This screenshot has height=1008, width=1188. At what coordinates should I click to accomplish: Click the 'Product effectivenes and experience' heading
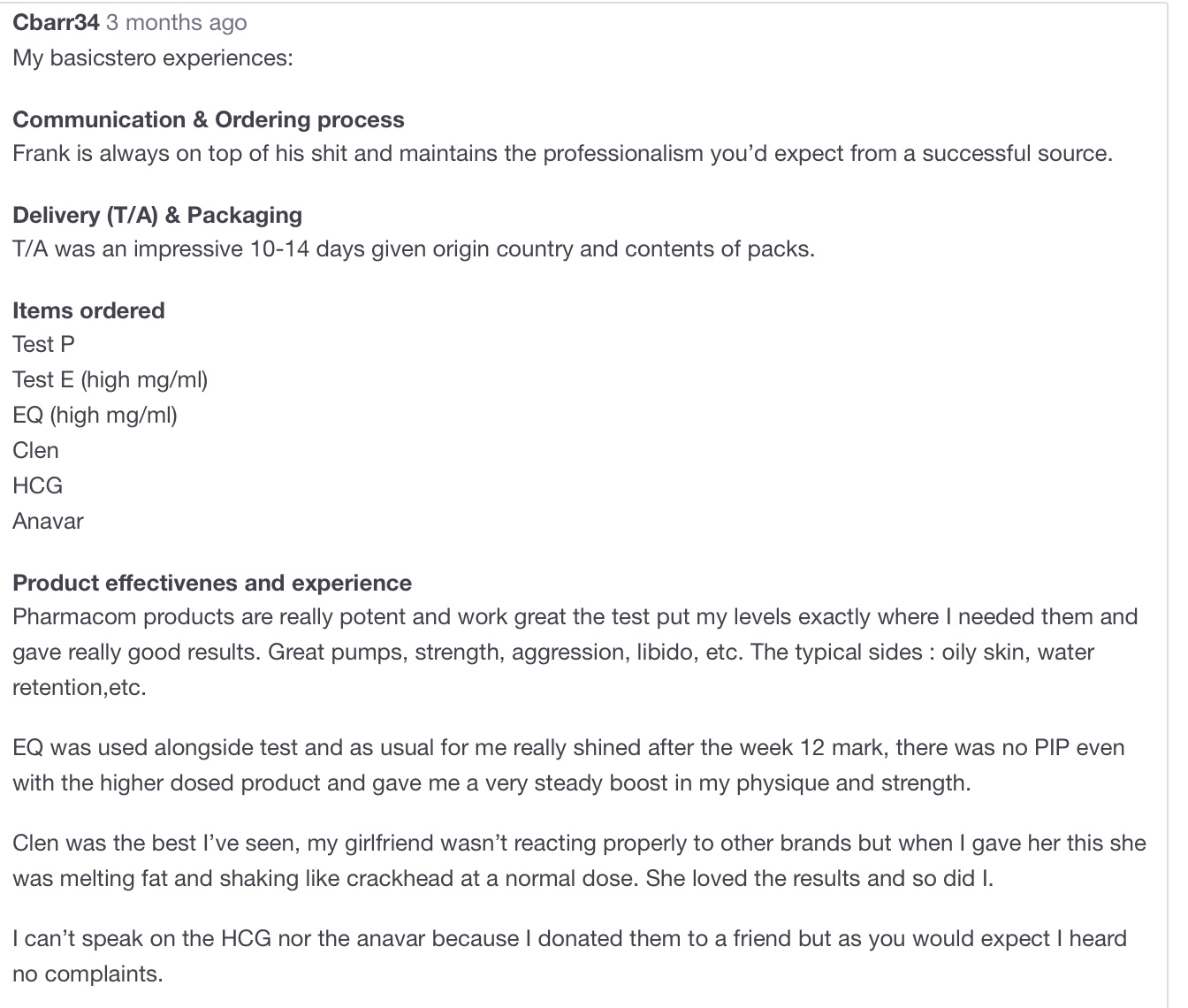click(212, 583)
